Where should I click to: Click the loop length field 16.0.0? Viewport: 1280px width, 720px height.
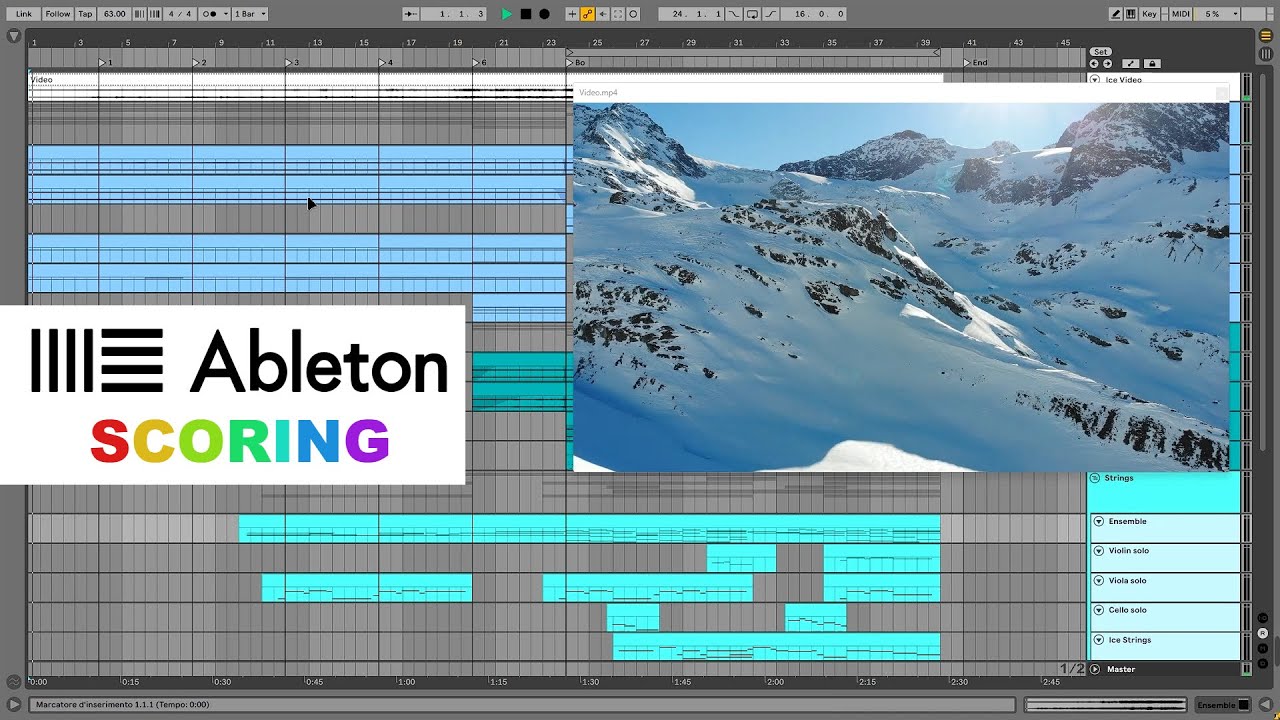coord(814,14)
